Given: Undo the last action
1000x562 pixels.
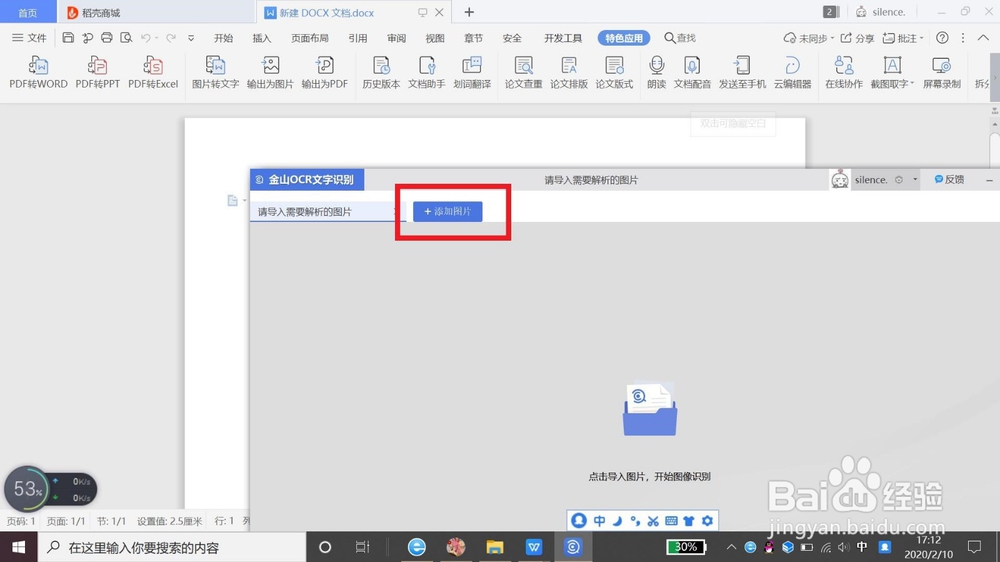Looking at the screenshot, I should point(146,38).
